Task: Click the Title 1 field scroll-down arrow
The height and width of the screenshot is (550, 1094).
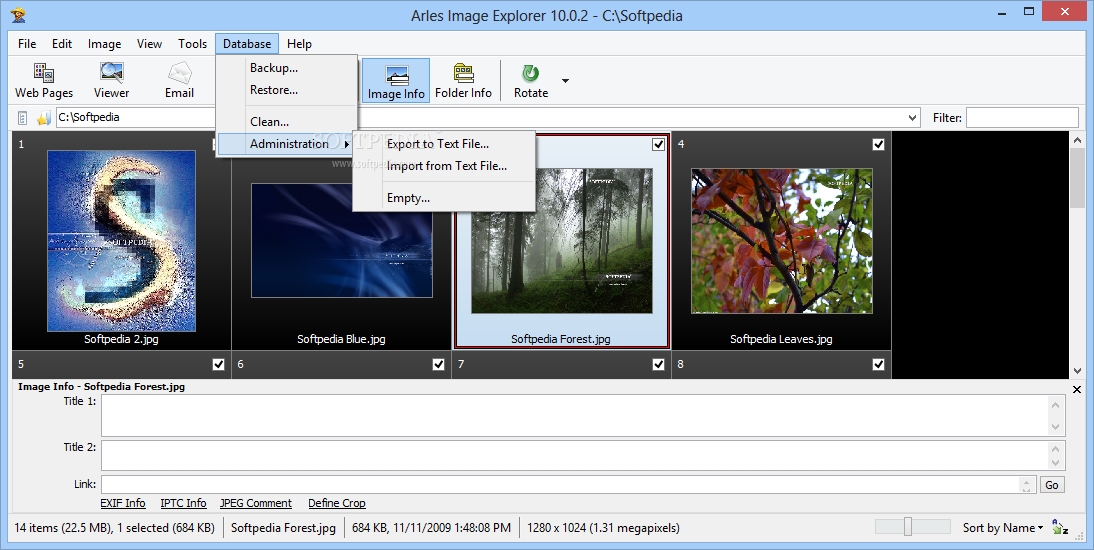Action: click(x=1055, y=426)
